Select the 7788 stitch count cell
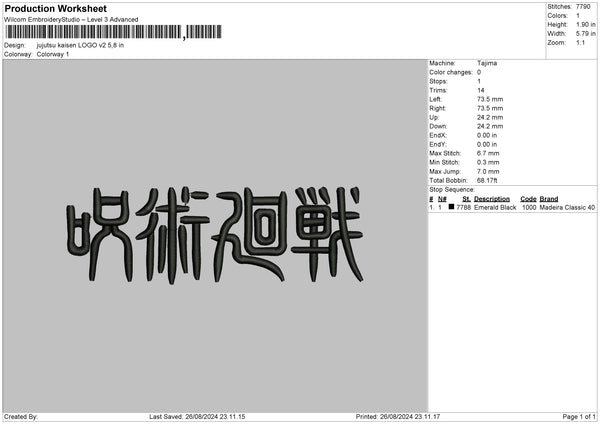 click(463, 207)
